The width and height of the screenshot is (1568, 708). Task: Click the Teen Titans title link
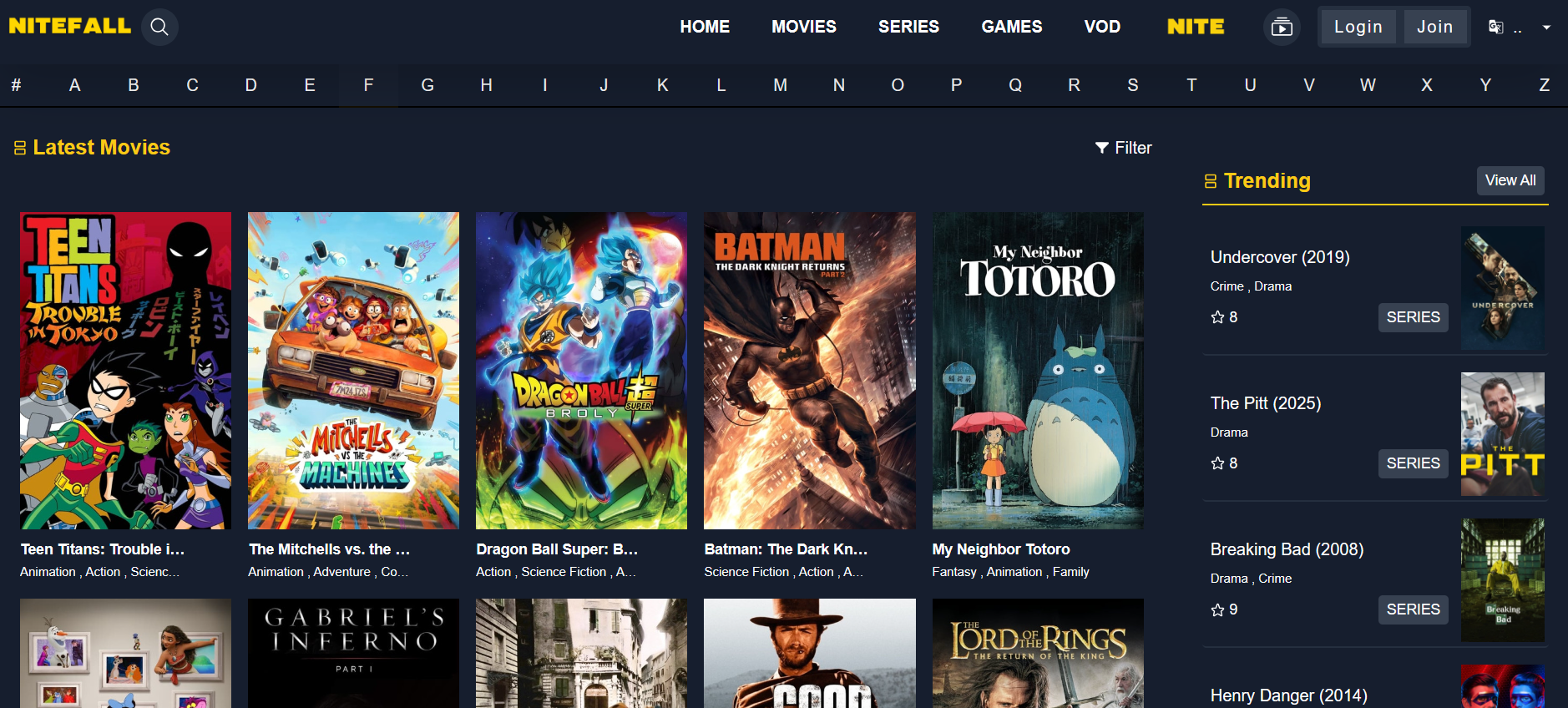[103, 549]
